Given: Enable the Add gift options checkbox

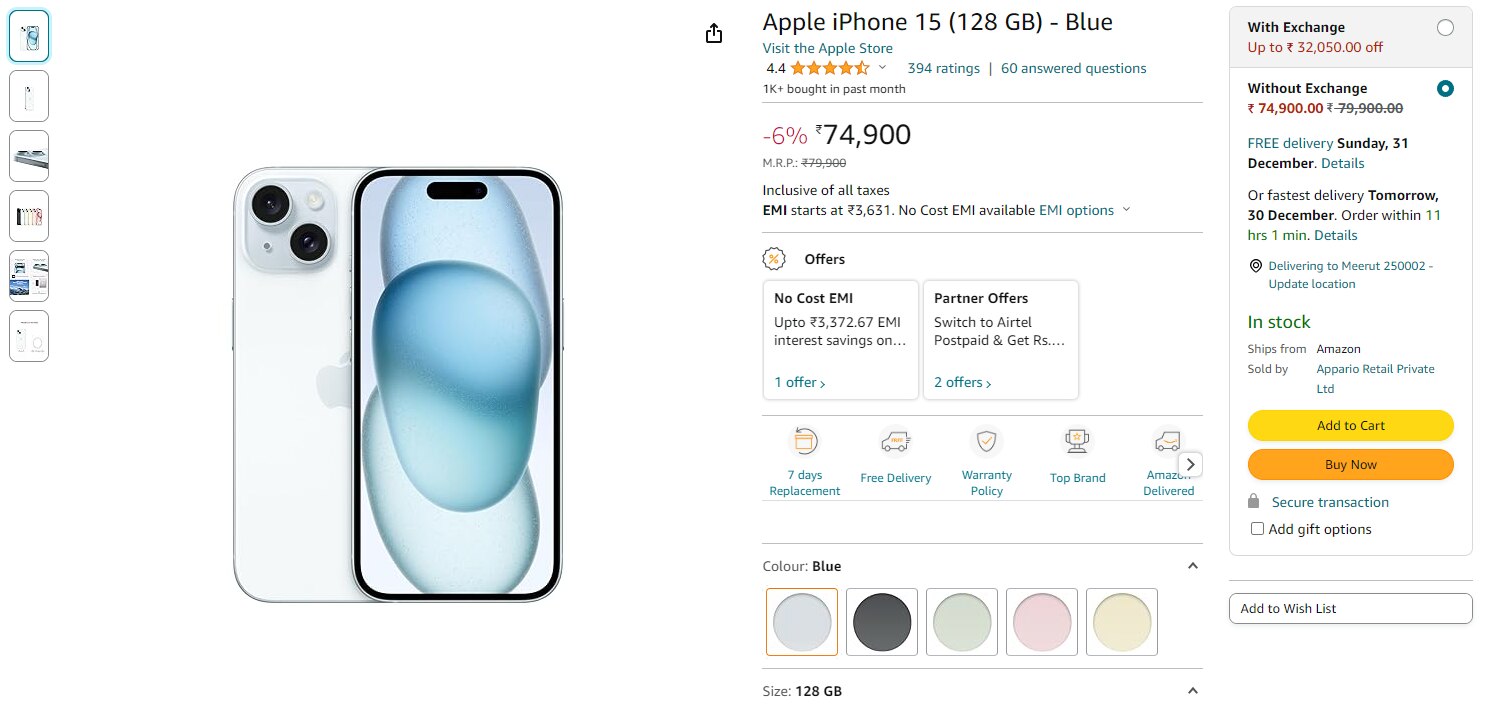Looking at the screenshot, I should click(1258, 529).
